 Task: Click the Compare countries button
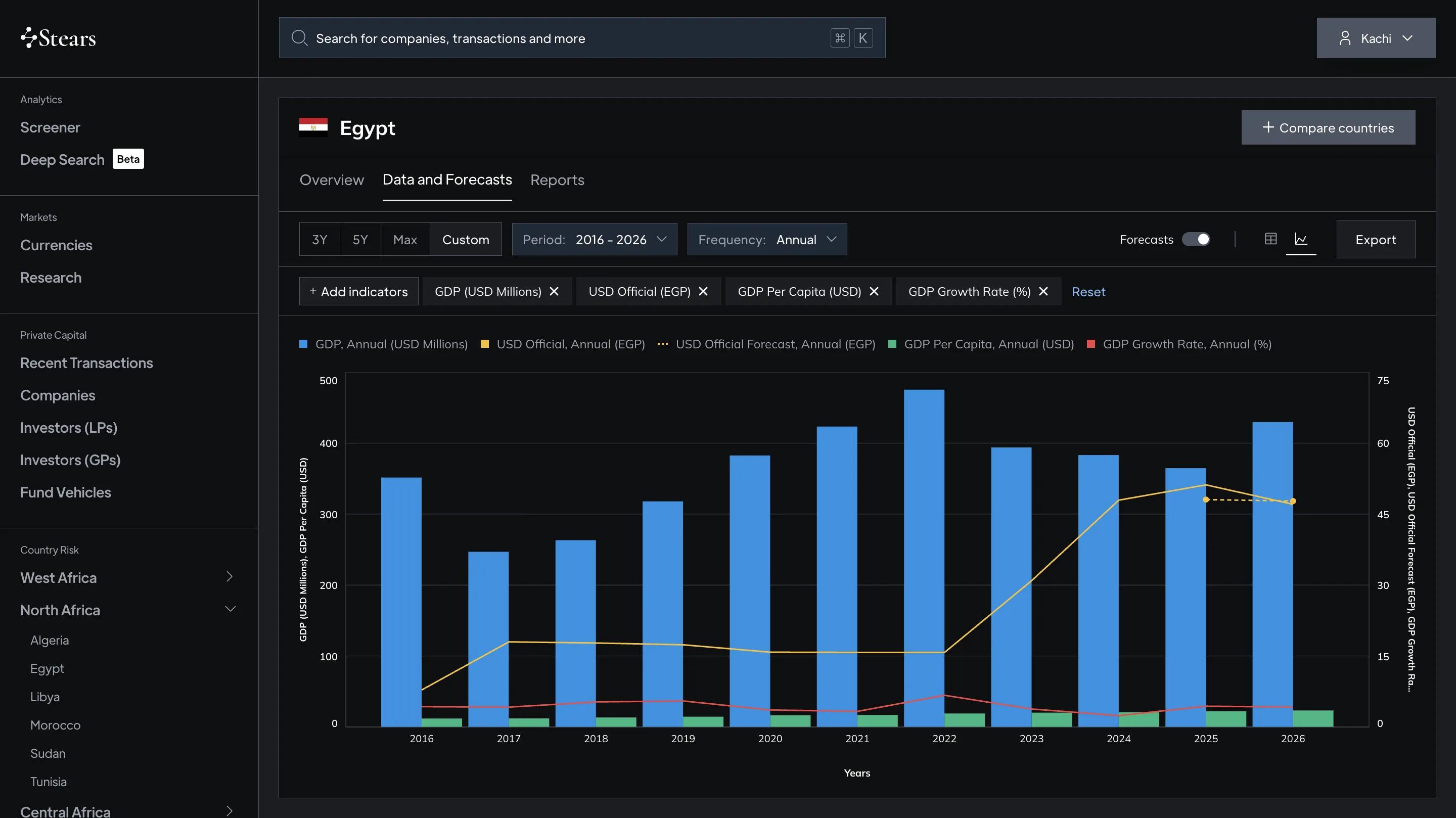(1328, 127)
